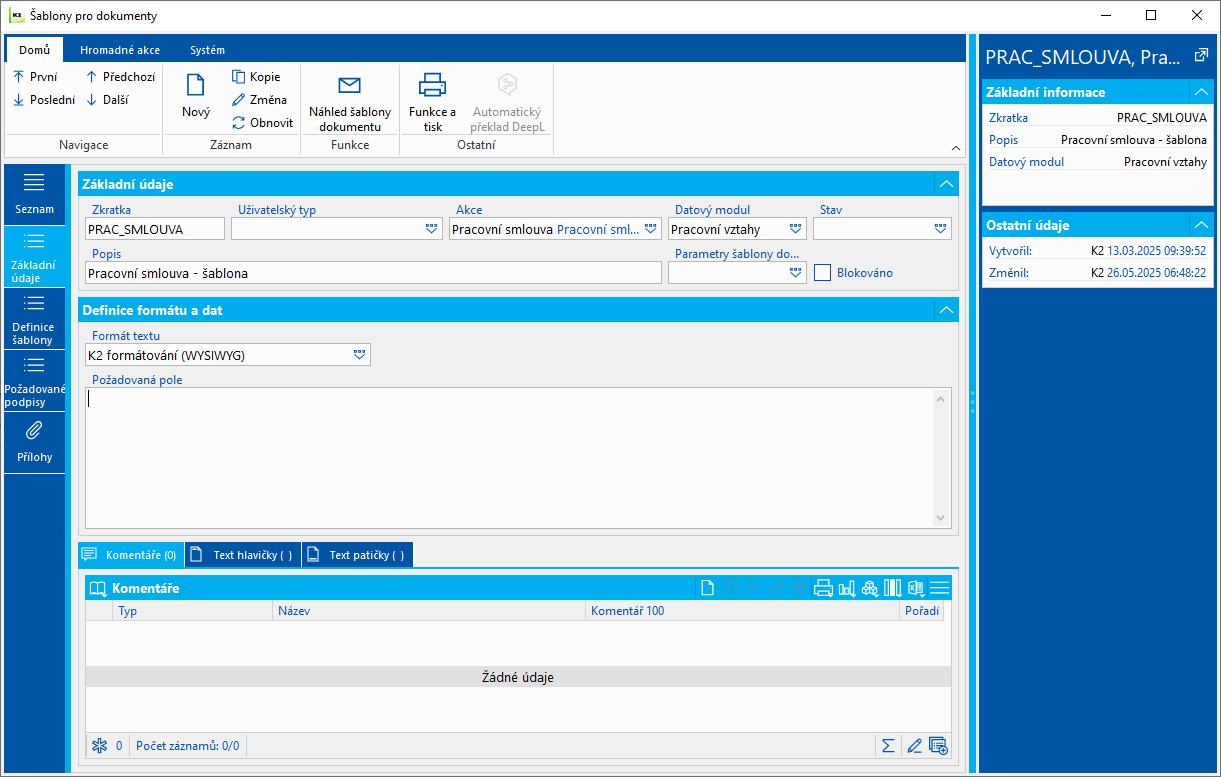Viewport: 1221px width, 777px height.
Task: Select the Text patičky tab
Action: 358,554
